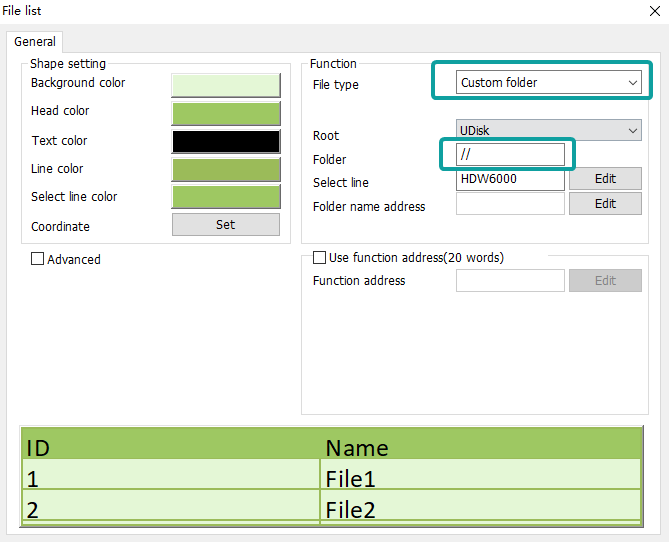
Task: Pick a new Line color
Action: 226,169
